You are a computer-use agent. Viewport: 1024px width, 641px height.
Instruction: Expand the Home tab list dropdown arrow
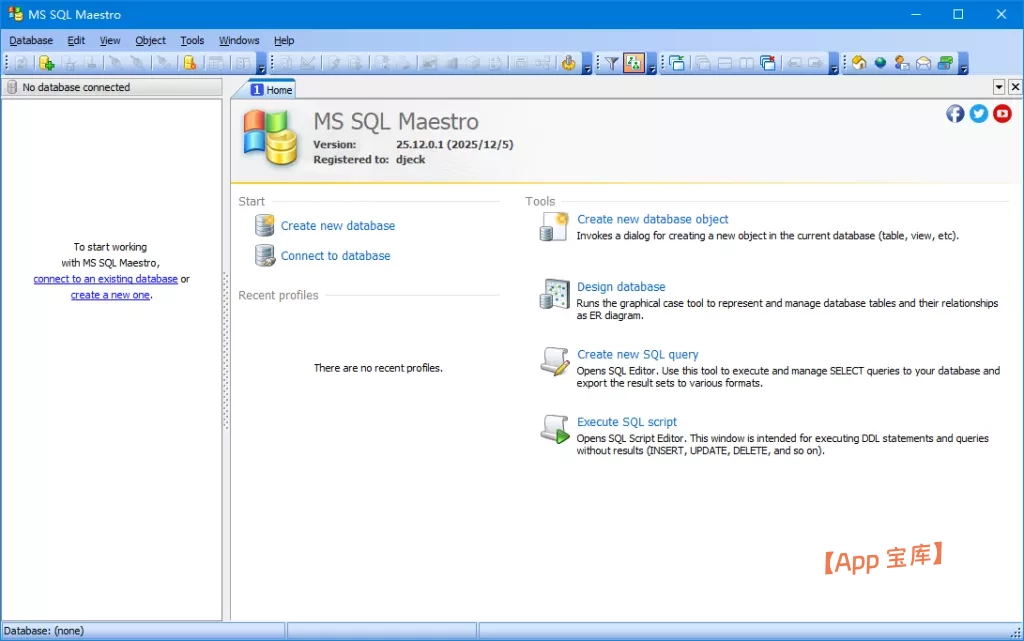pyautogui.click(x=998, y=88)
